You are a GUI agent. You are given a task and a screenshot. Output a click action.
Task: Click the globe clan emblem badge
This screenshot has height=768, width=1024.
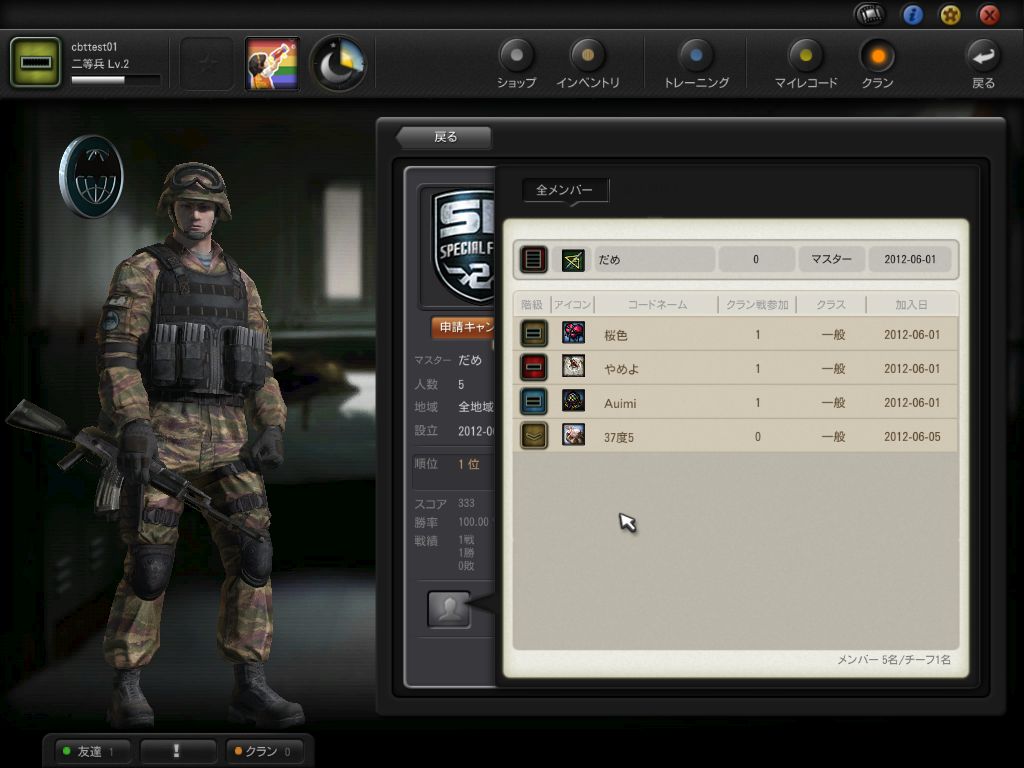click(x=91, y=177)
